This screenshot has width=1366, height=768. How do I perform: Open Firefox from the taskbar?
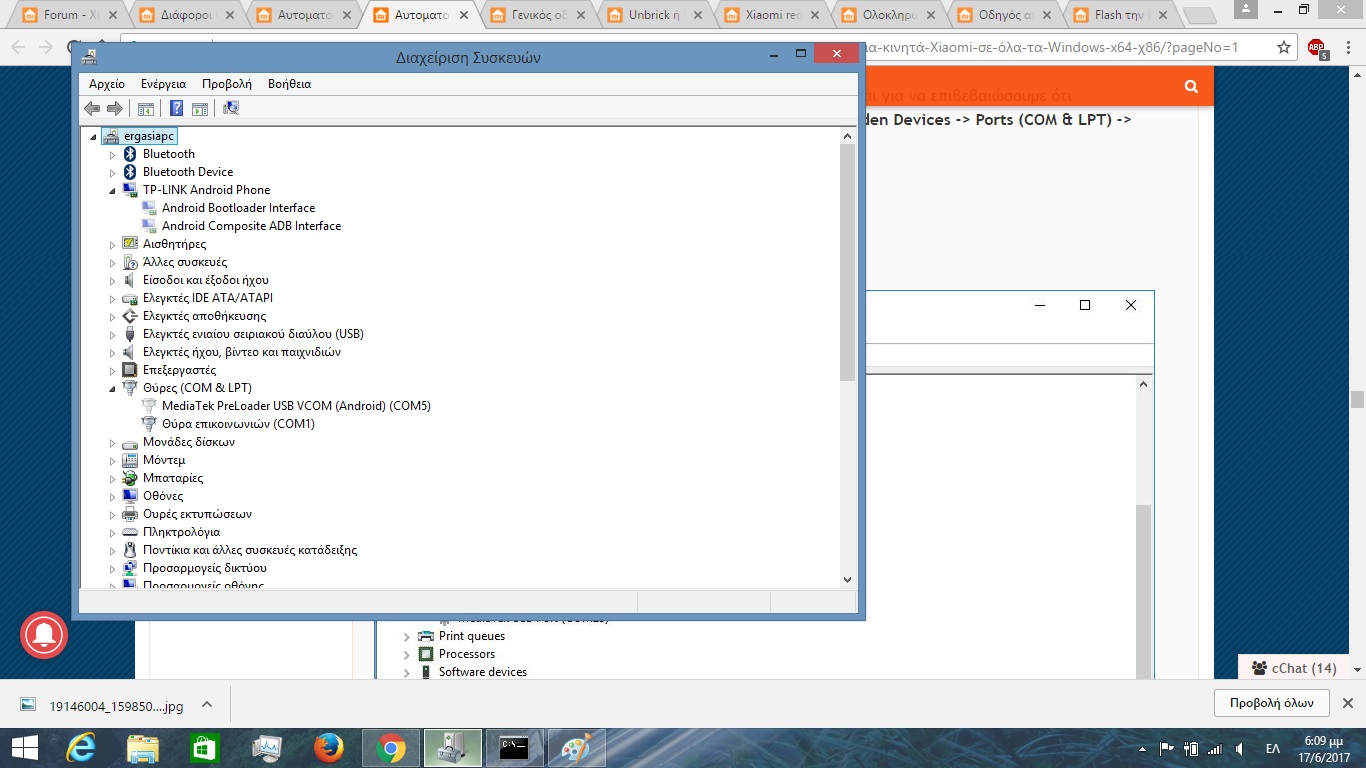pyautogui.click(x=328, y=747)
